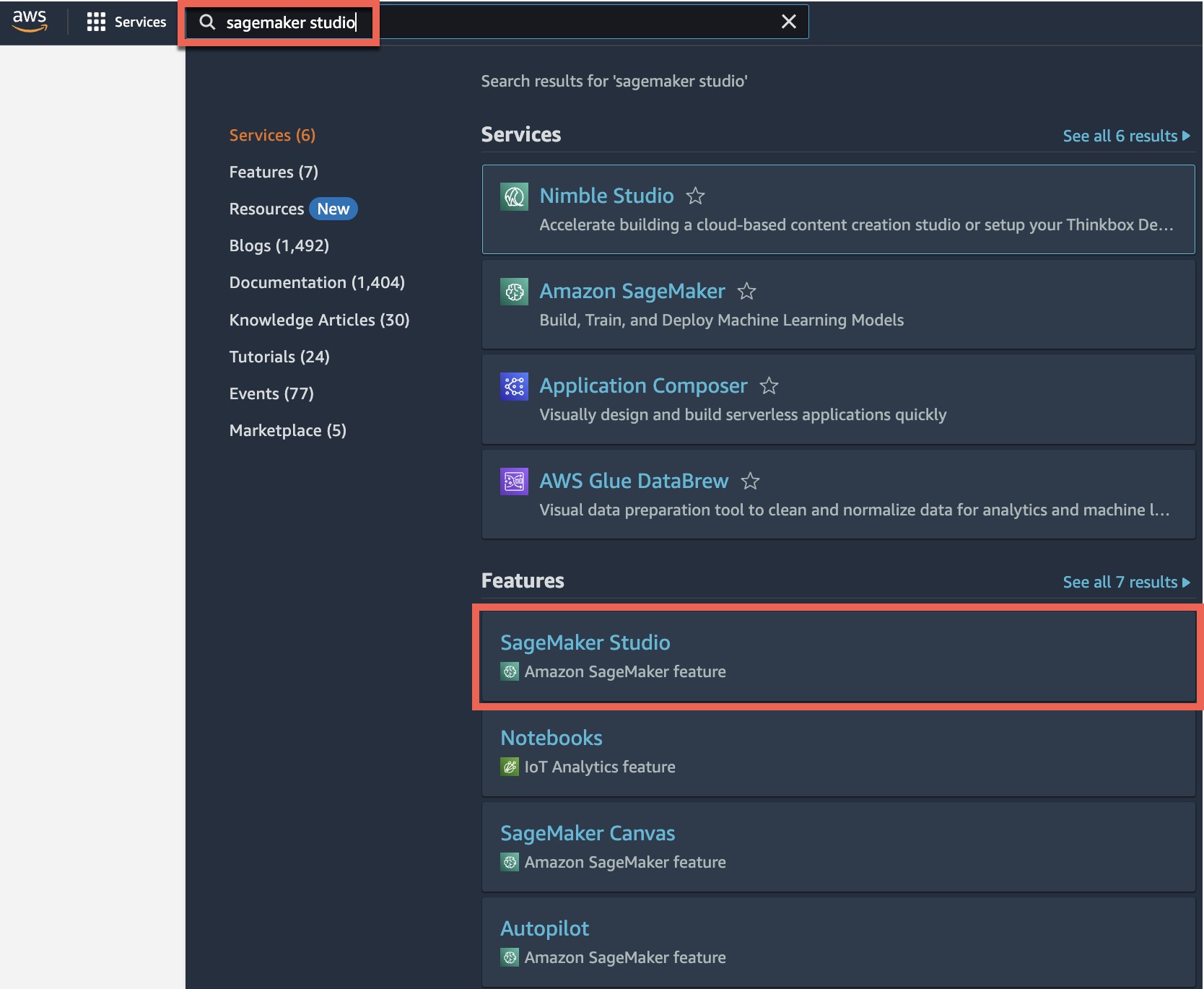Click the Services label in the top bar

tap(140, 22)
